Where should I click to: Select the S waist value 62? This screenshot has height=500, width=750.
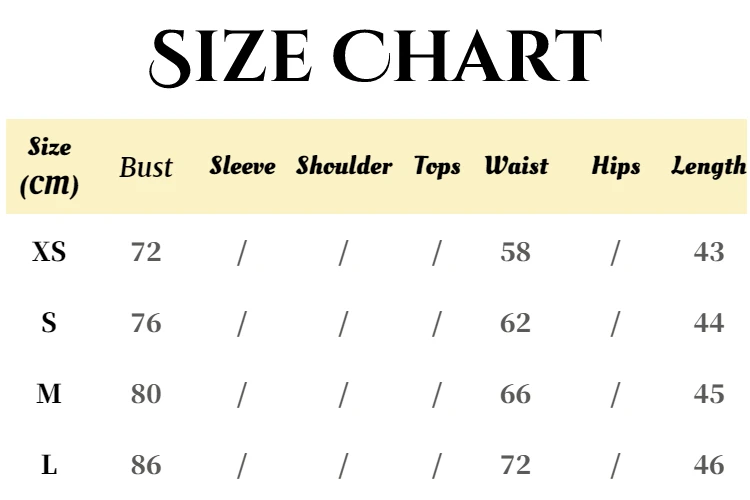tap(516, 323)
